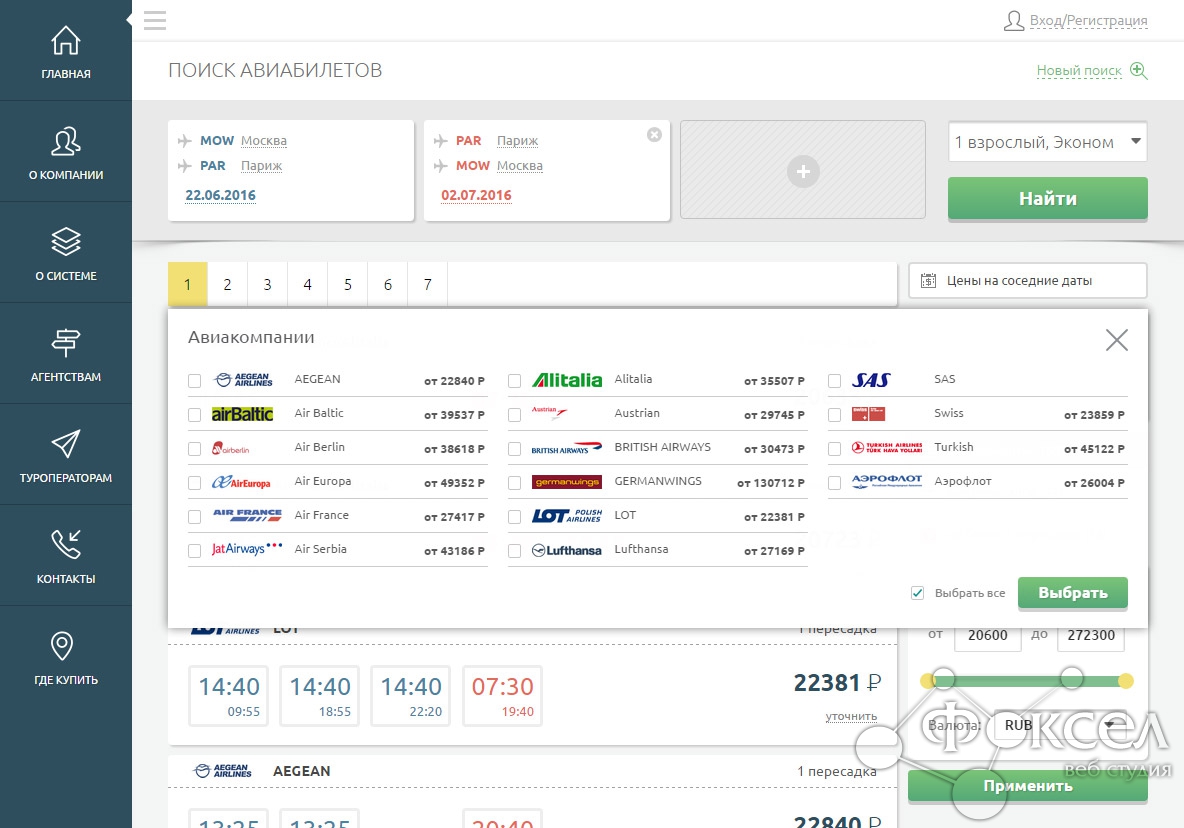
Task: Go to results page 3
Action: tap(267, 285)
